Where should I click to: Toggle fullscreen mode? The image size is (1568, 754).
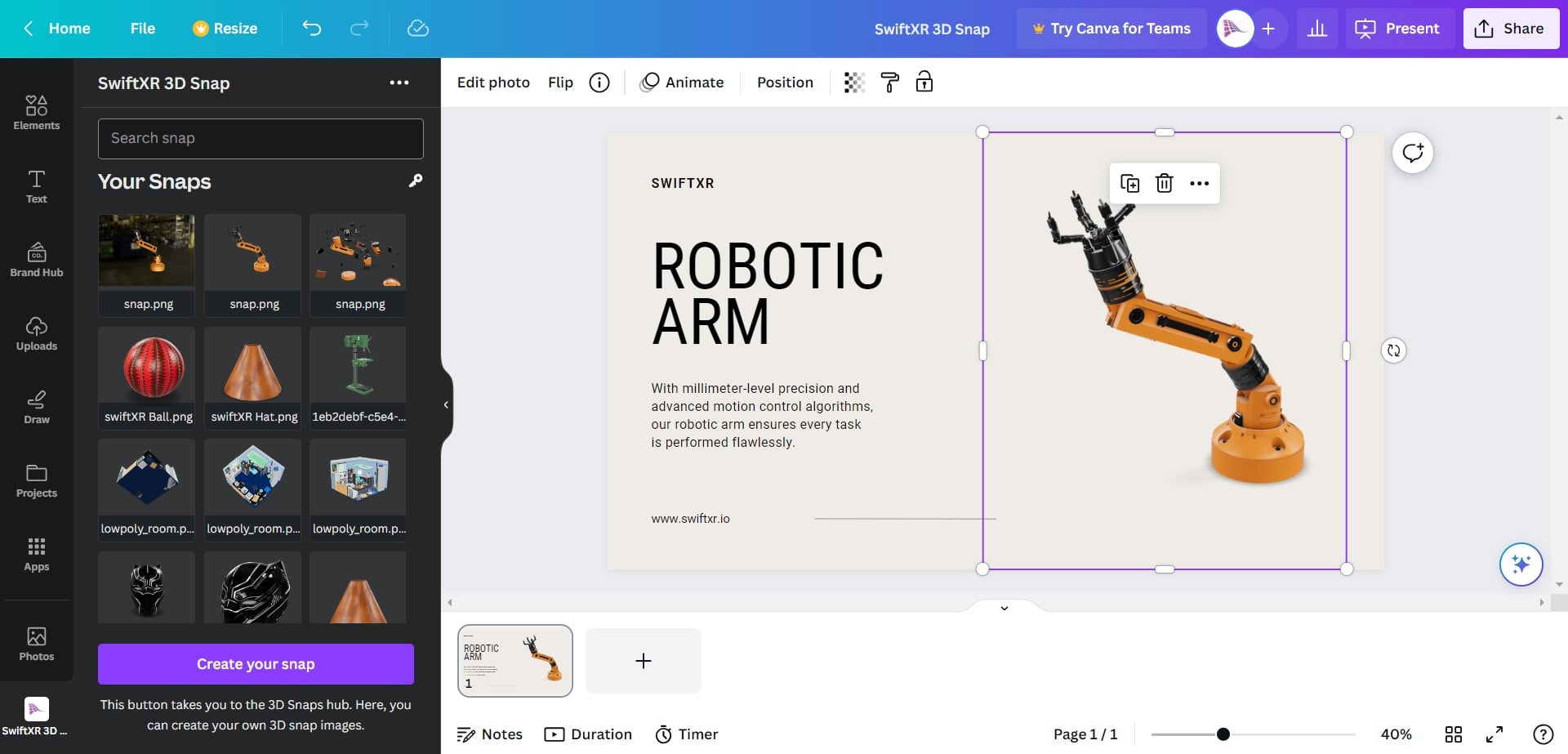[1494, 734]
